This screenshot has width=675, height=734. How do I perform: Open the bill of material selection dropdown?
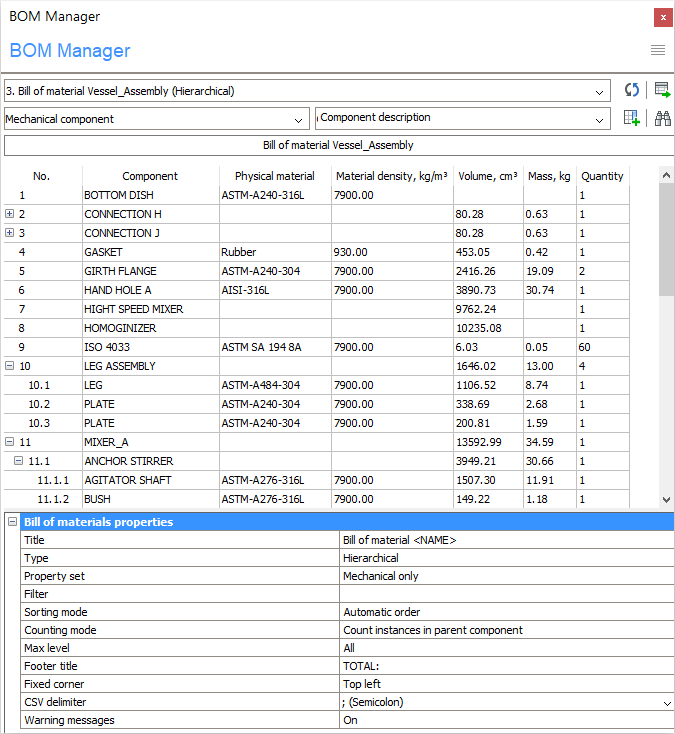(x=599, y=91)
